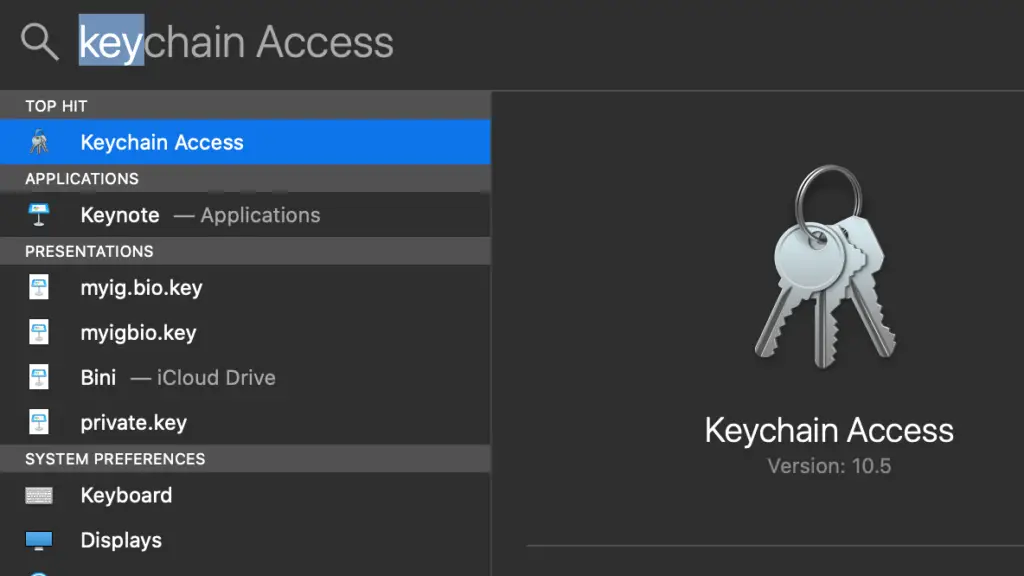Open Bini from iCloud Drive
Viewport: 1024px width, 576px height.
(245, 377)
